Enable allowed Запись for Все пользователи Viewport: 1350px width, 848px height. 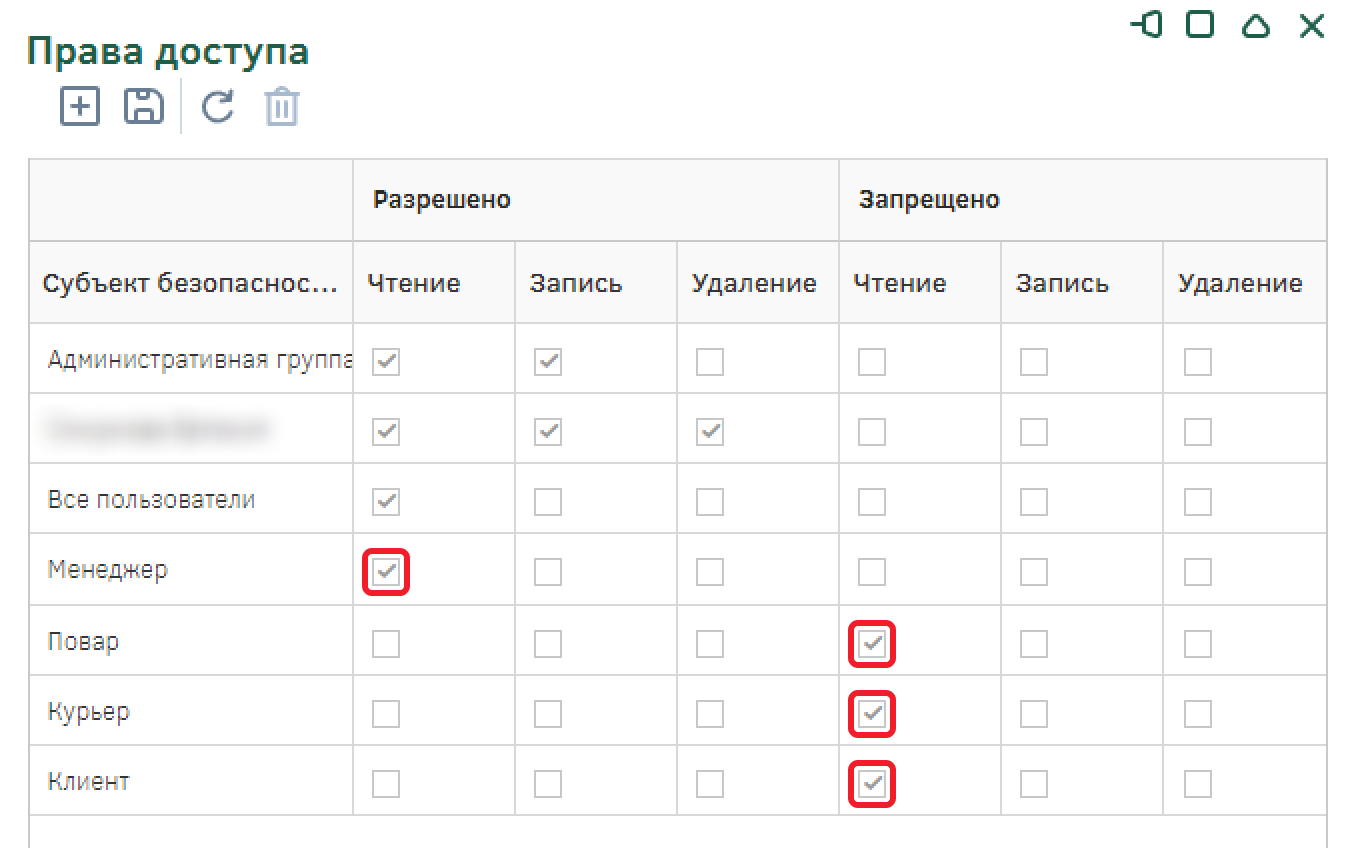(548, 501)
